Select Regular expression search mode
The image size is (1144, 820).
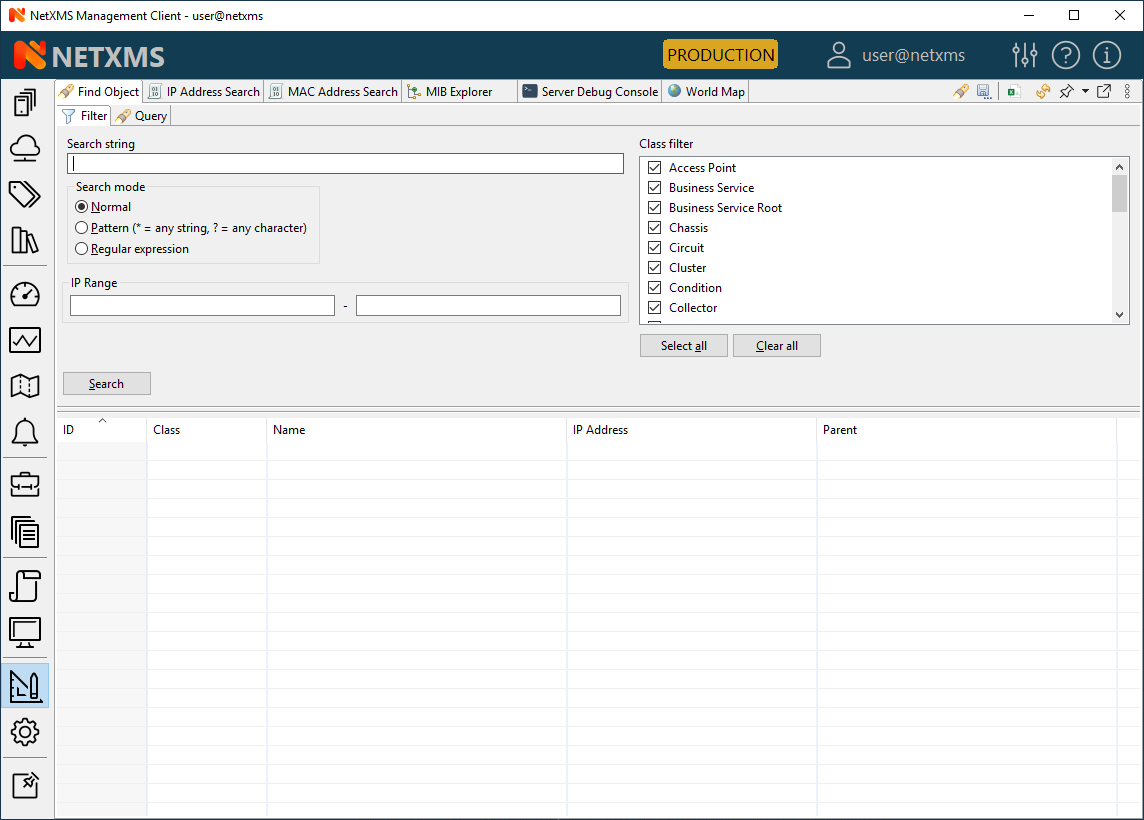tap(82, 249)
